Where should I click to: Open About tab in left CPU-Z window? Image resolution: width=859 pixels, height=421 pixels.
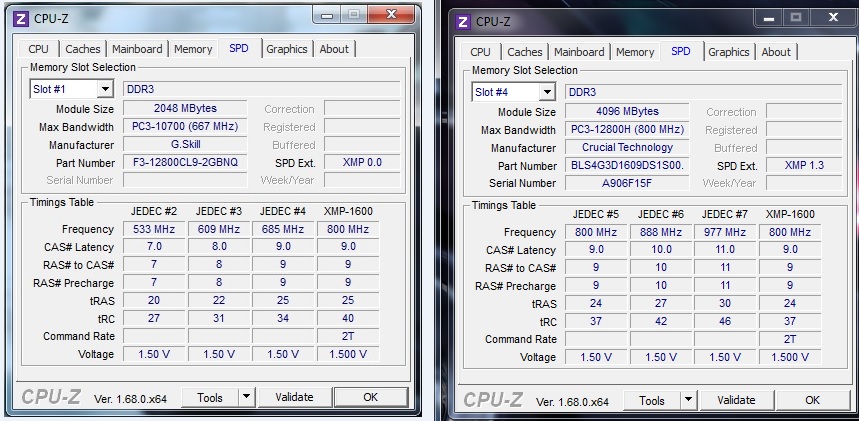point(334,49)
